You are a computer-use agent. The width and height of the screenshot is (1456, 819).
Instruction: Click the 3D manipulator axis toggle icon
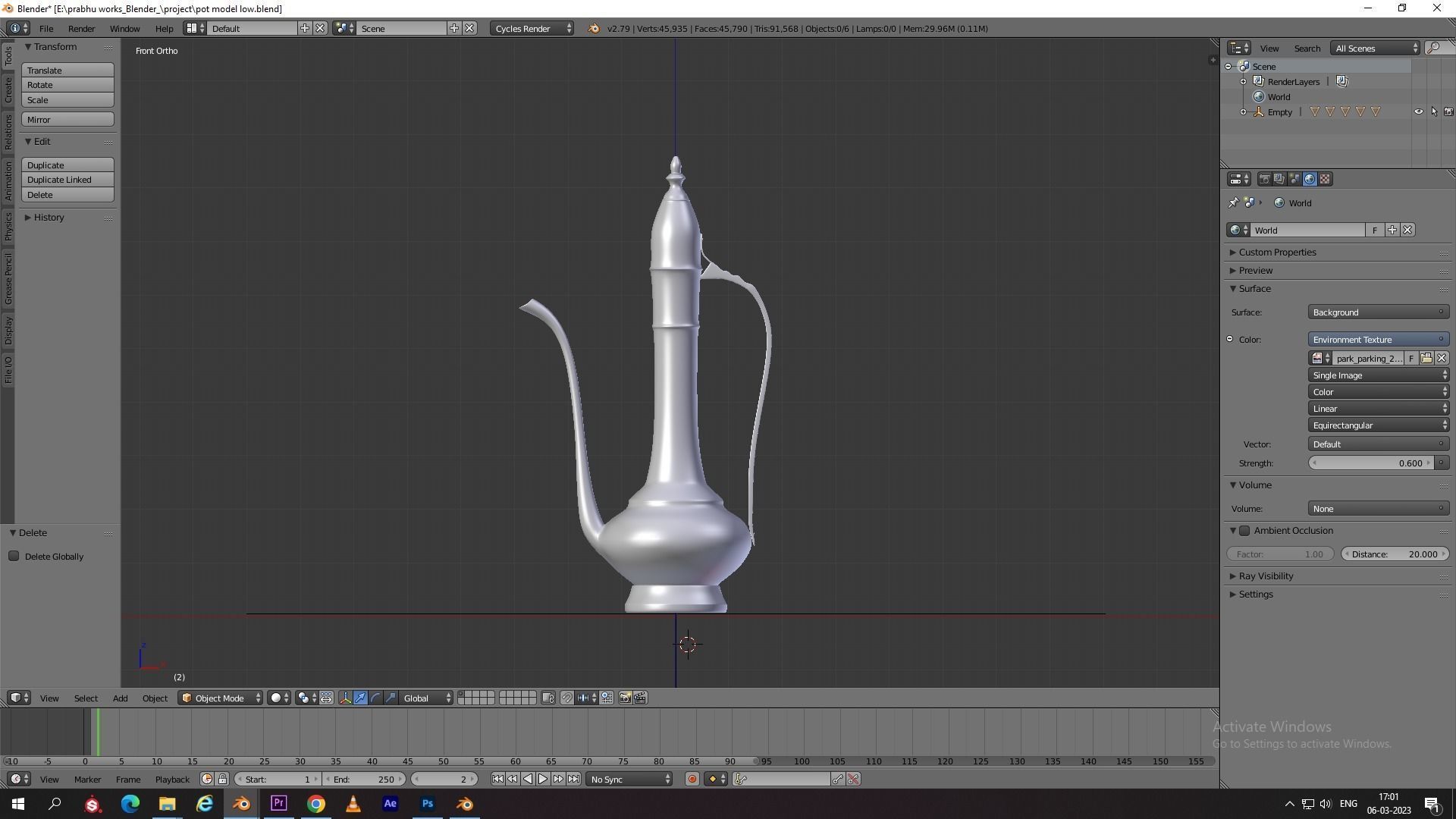(x=345, y=698)
